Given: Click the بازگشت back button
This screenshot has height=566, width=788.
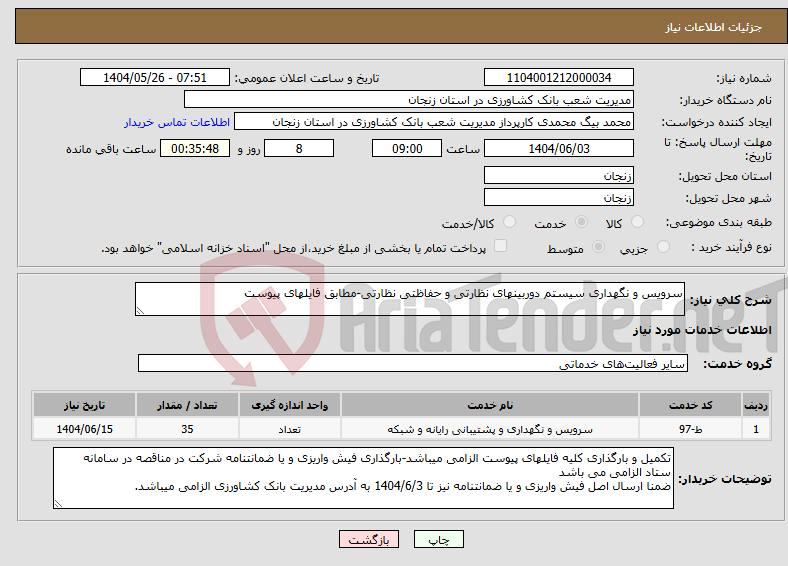Looking at the screenshot, I should point(369,539).
